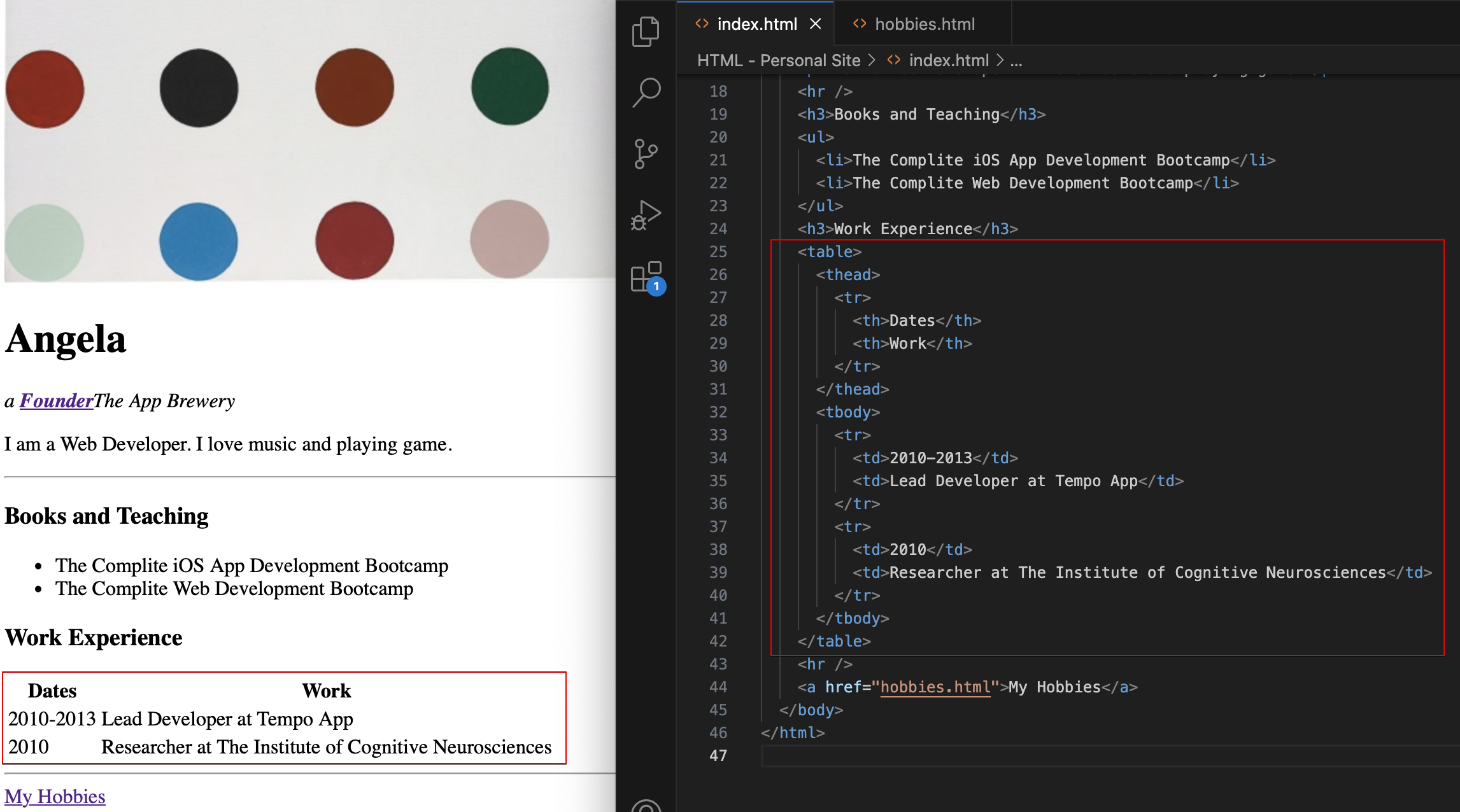Screen dimensions: 1460x812
Task: Click the Dates table header cell
Action: coord(52,691)
